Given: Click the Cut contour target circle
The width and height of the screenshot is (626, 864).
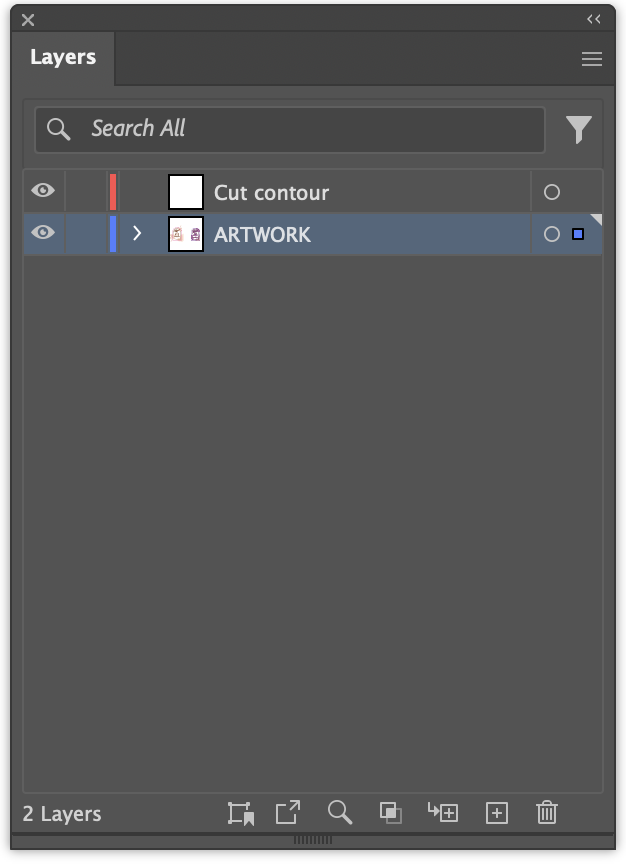Looking at the screenshot, I should [x=551, y=192].
